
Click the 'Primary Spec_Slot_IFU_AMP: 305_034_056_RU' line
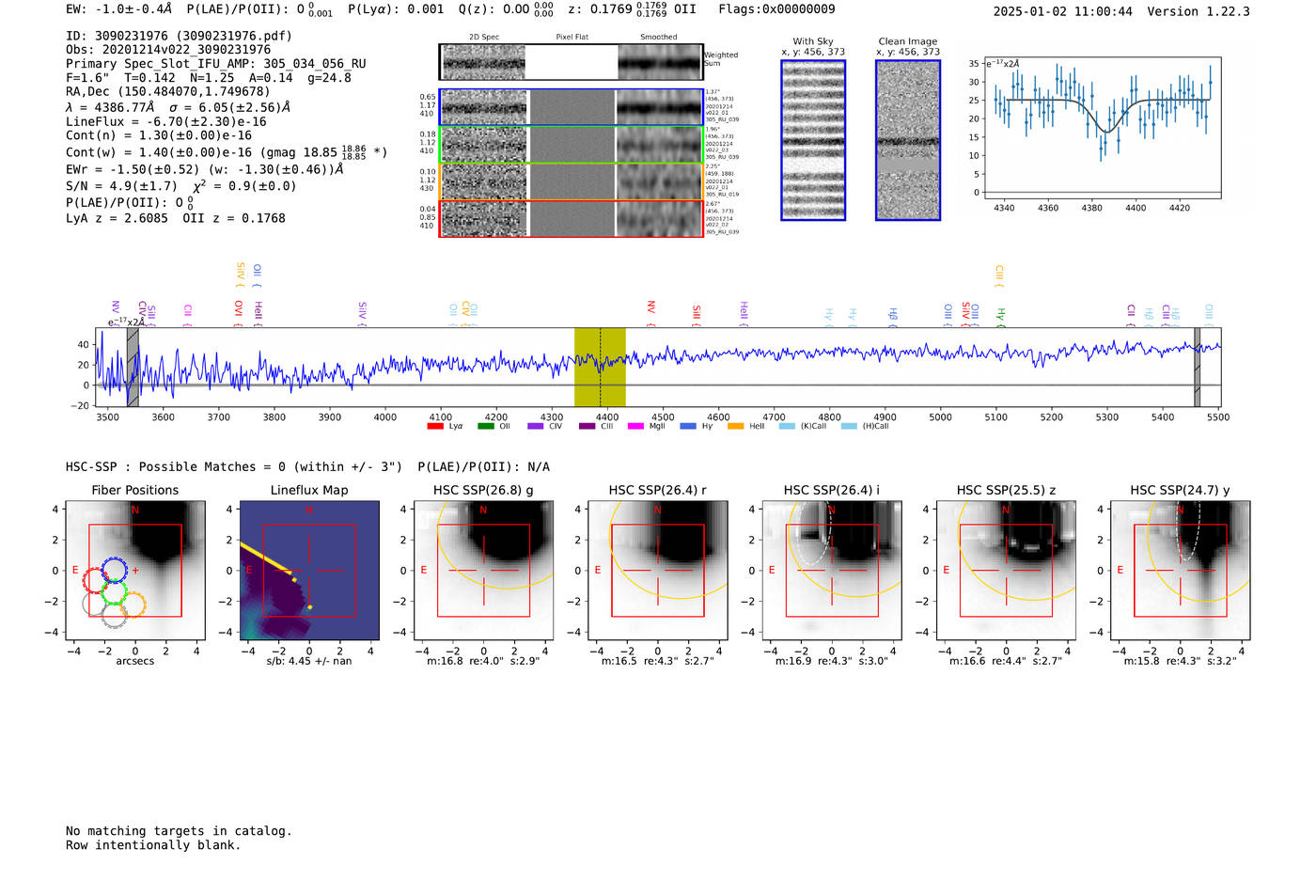tap(216, 64)
